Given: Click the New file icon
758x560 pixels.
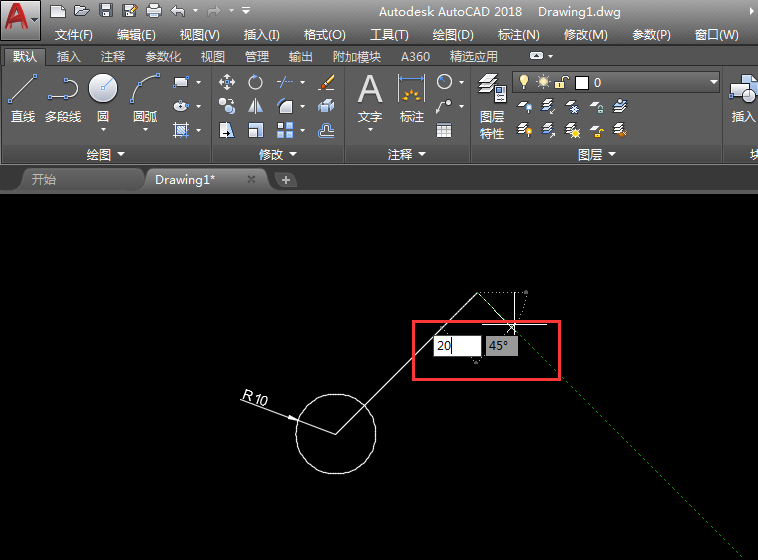Looking at the screenshot, I should click(x=58, y=10).
